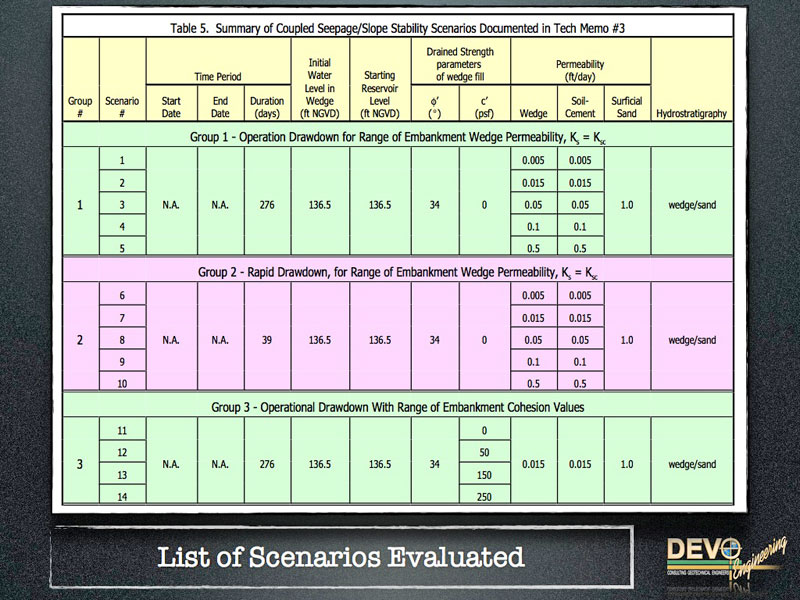Click the Drained Strength parameters header

pyautogui.click(x=459, y=62)
